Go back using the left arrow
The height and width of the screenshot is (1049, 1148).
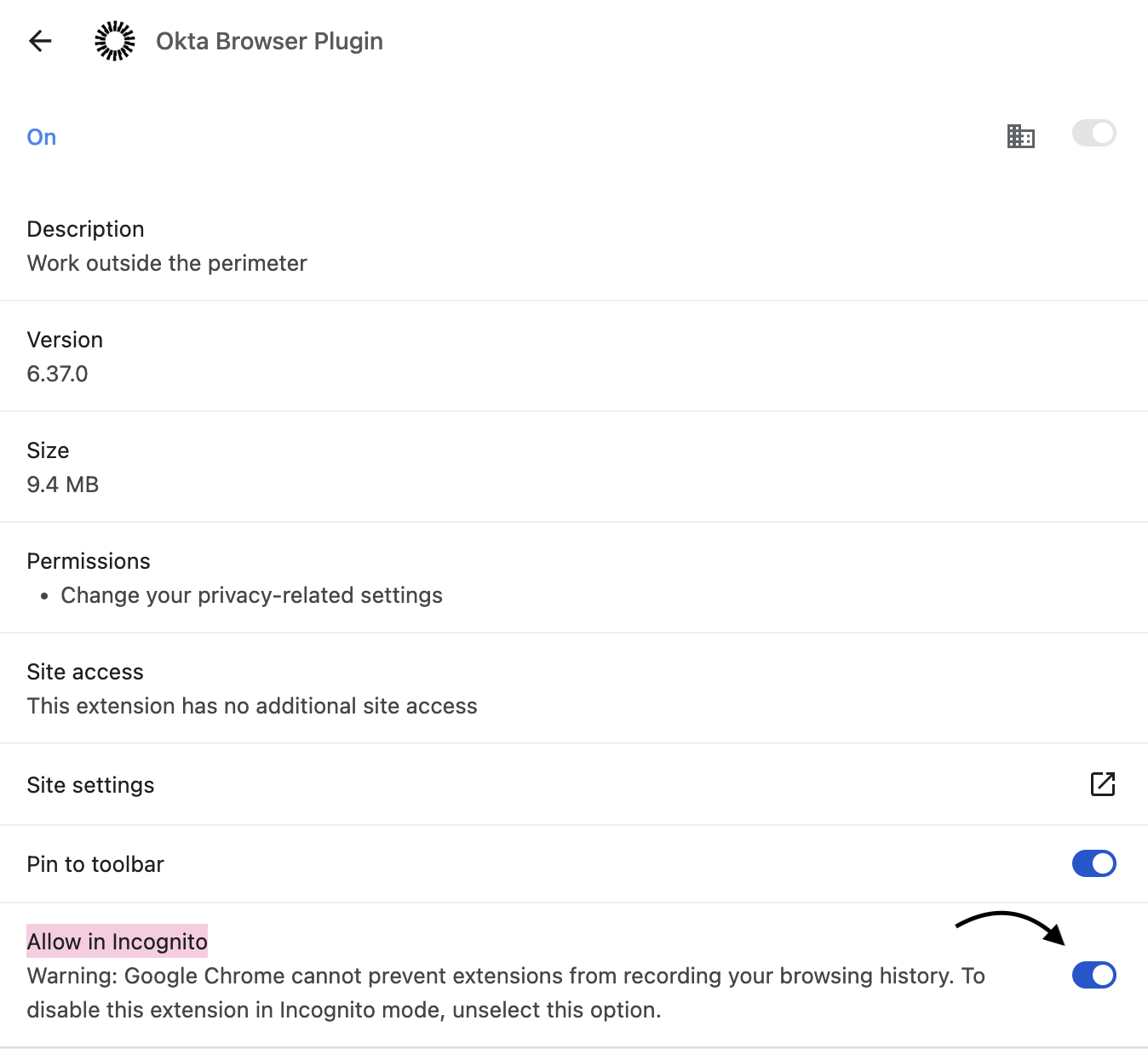(40, 41)
